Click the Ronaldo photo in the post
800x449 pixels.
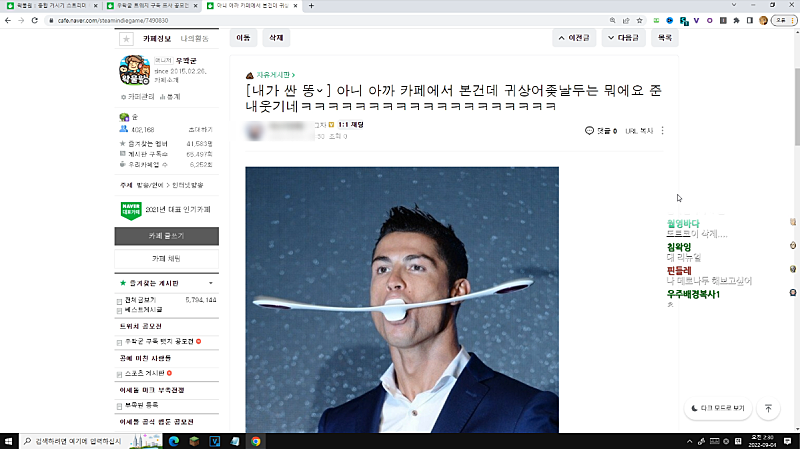coord(402,300)
